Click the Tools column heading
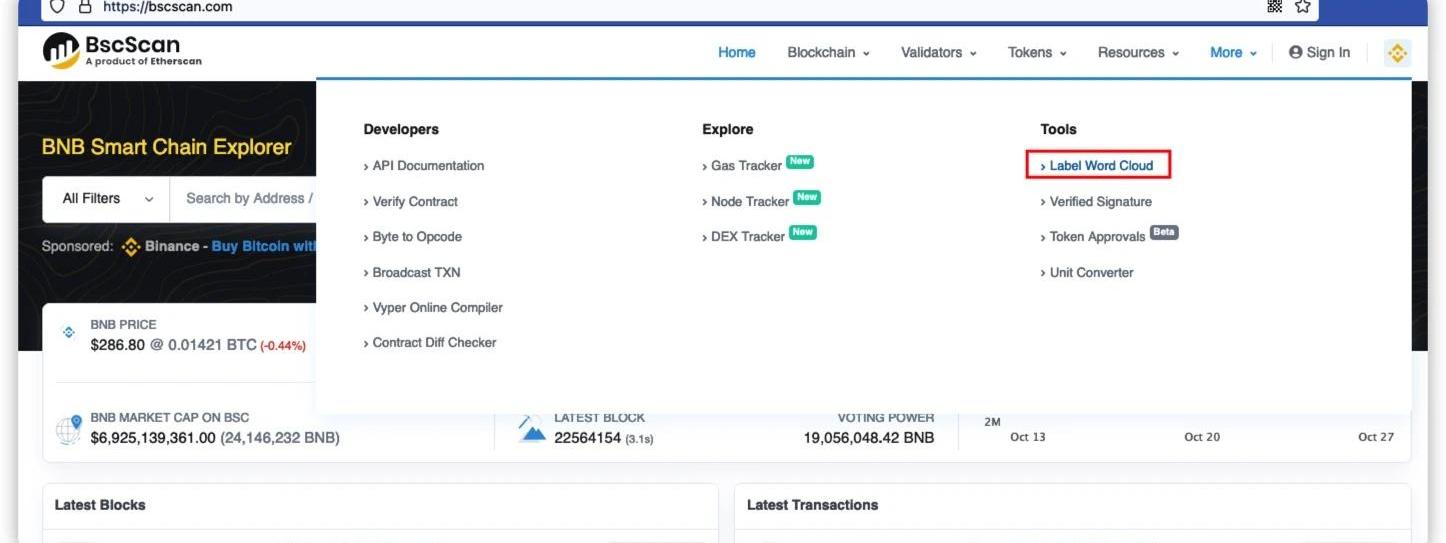Screen dimensions: 1446x543 (x=1058, y=129)
